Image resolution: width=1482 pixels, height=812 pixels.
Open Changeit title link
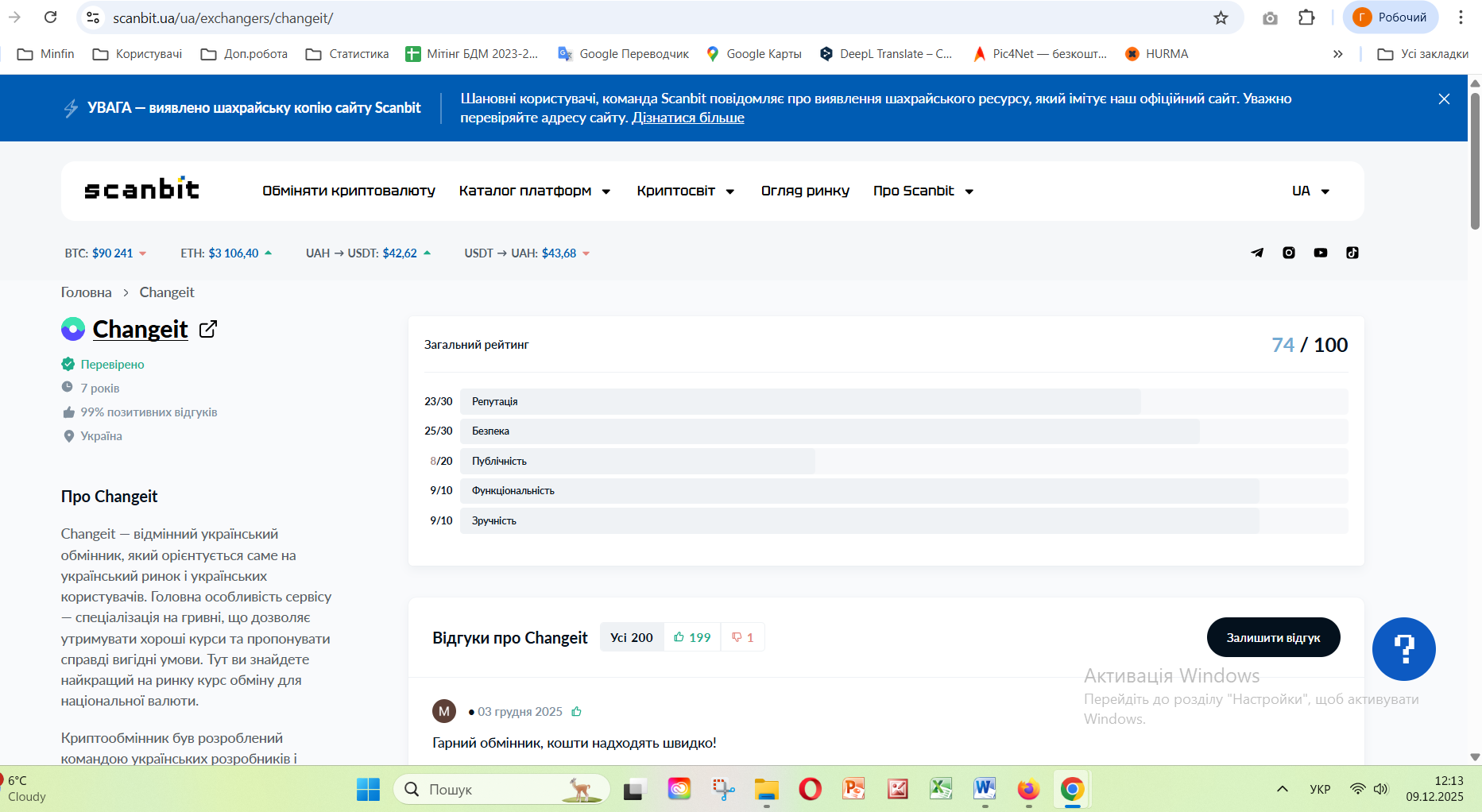coord(141,329)
